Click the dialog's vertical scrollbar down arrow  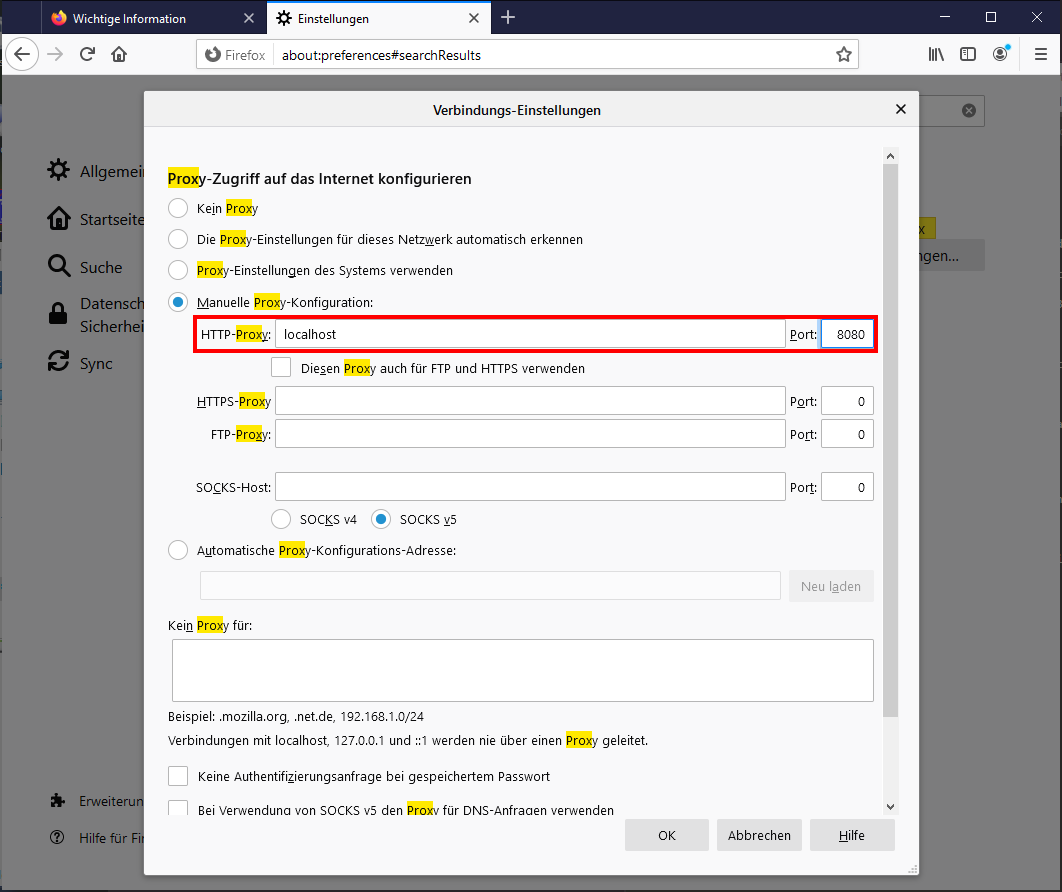[890, 806]
